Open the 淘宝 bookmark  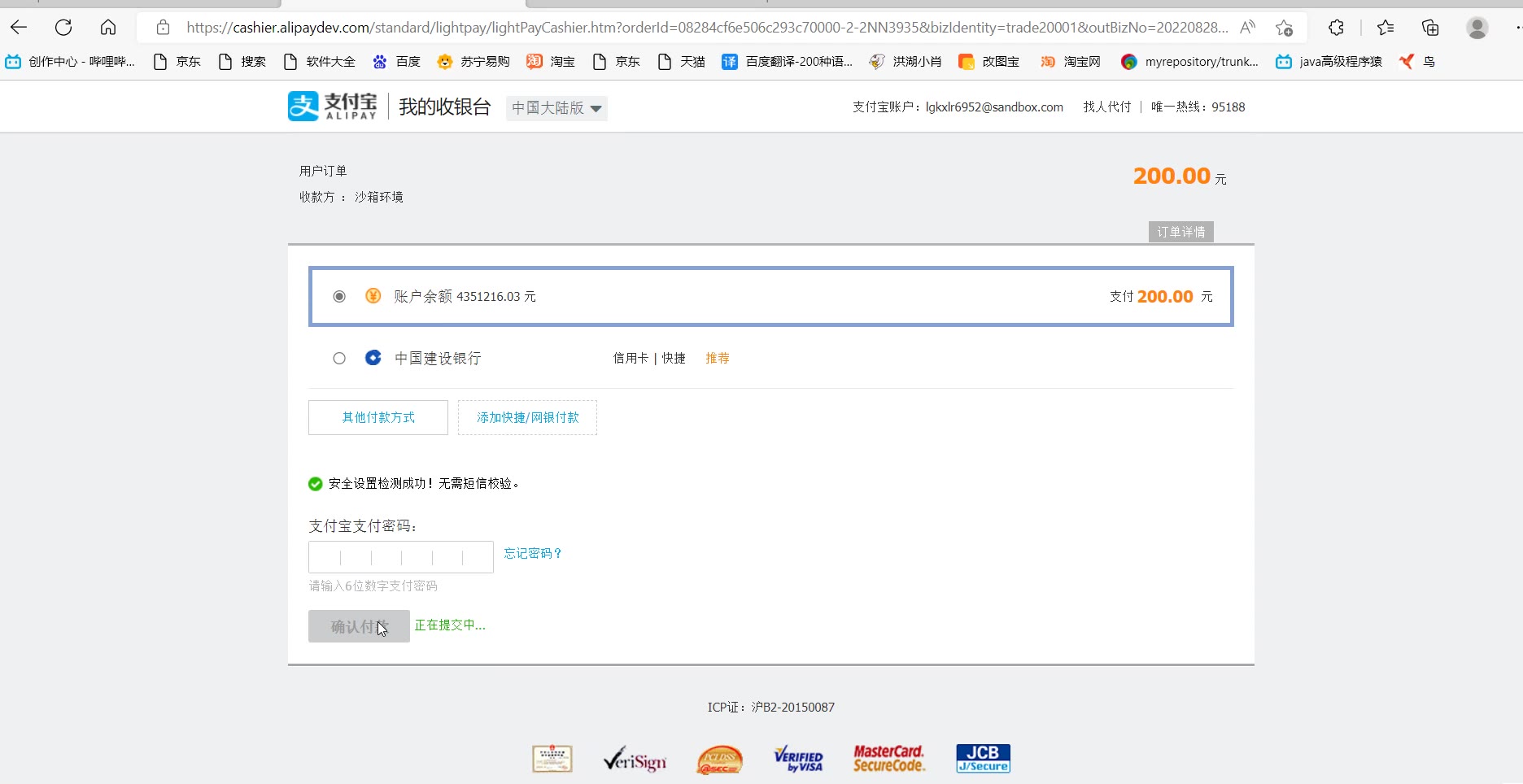[x=551, y=61]
